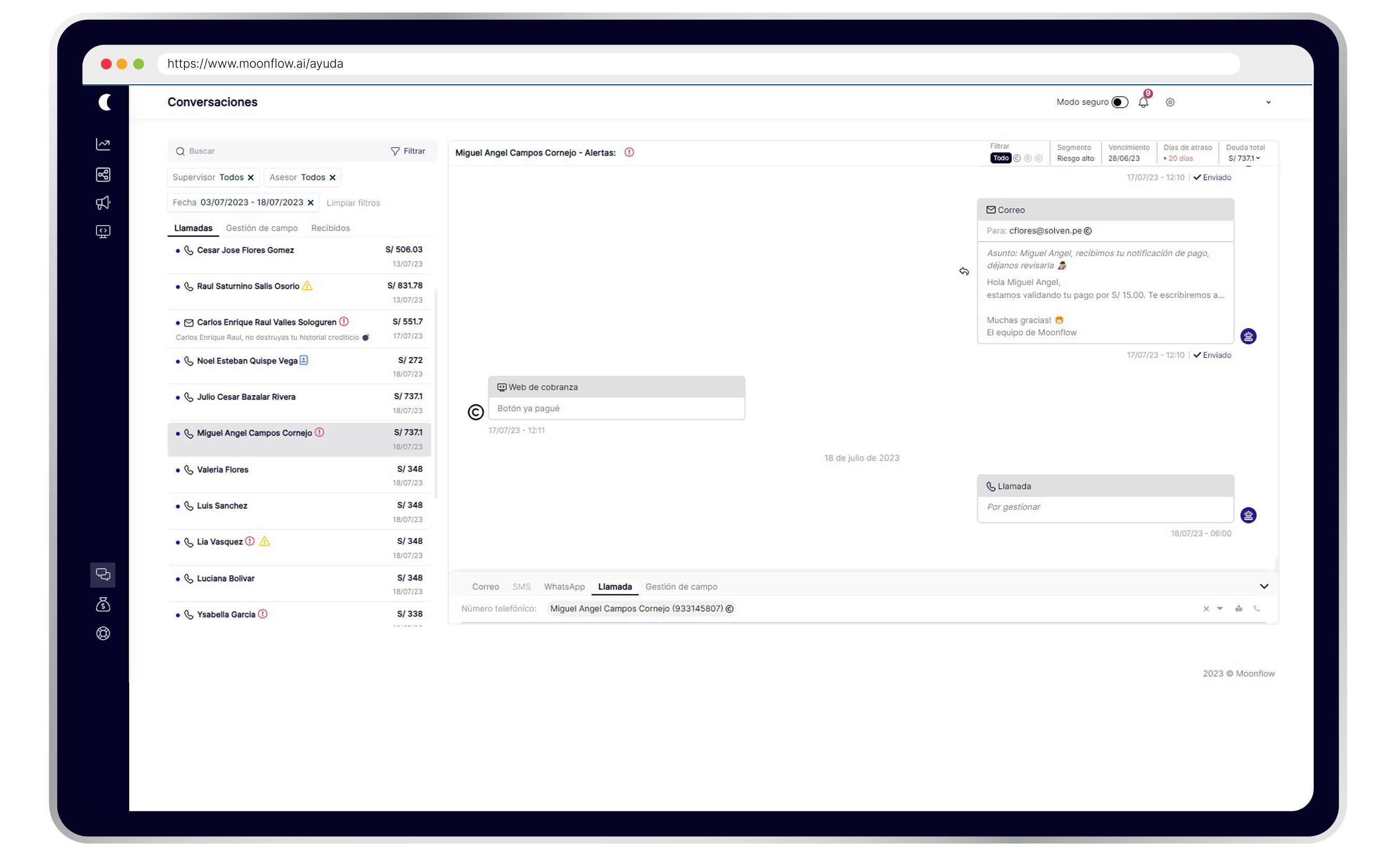The width and height of the screenshot is (1400, 861).
Task: Remove the Supervisor Todos filter chip
Action: (x=250, y=178)
